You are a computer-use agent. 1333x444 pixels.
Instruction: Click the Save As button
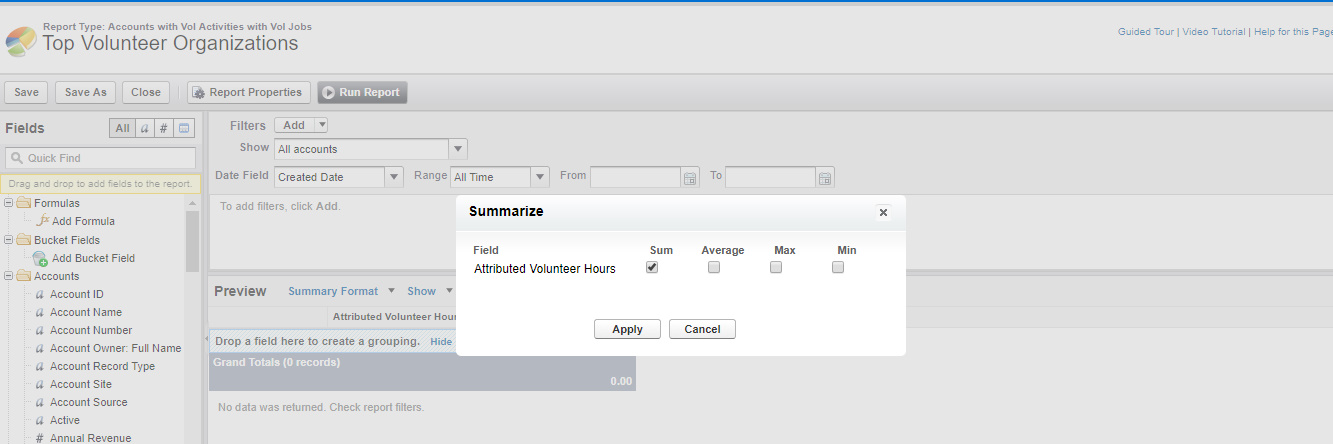[x=85, y=92]
